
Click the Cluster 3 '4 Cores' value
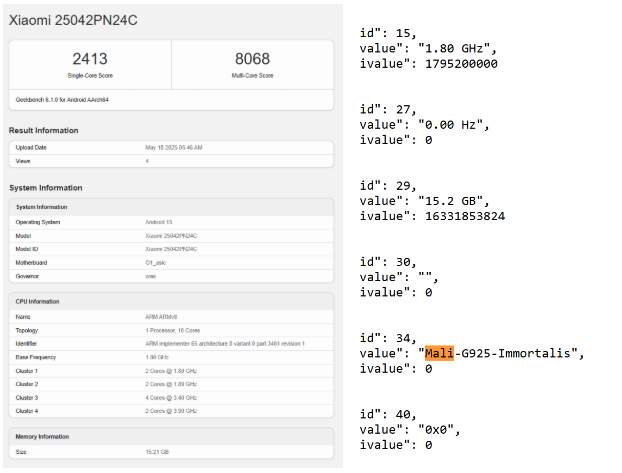(x=171, y=398)
